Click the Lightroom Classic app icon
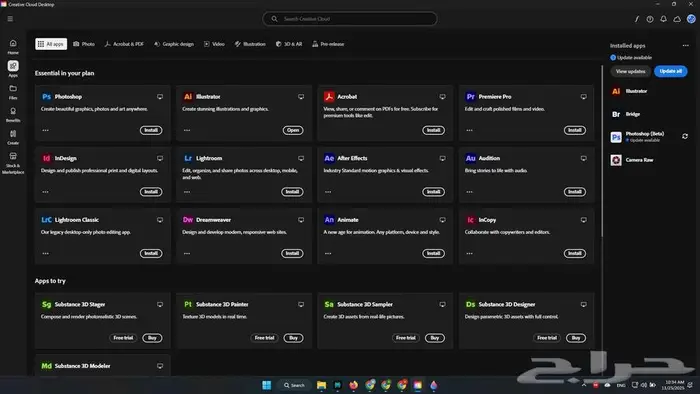 point(46,220)
